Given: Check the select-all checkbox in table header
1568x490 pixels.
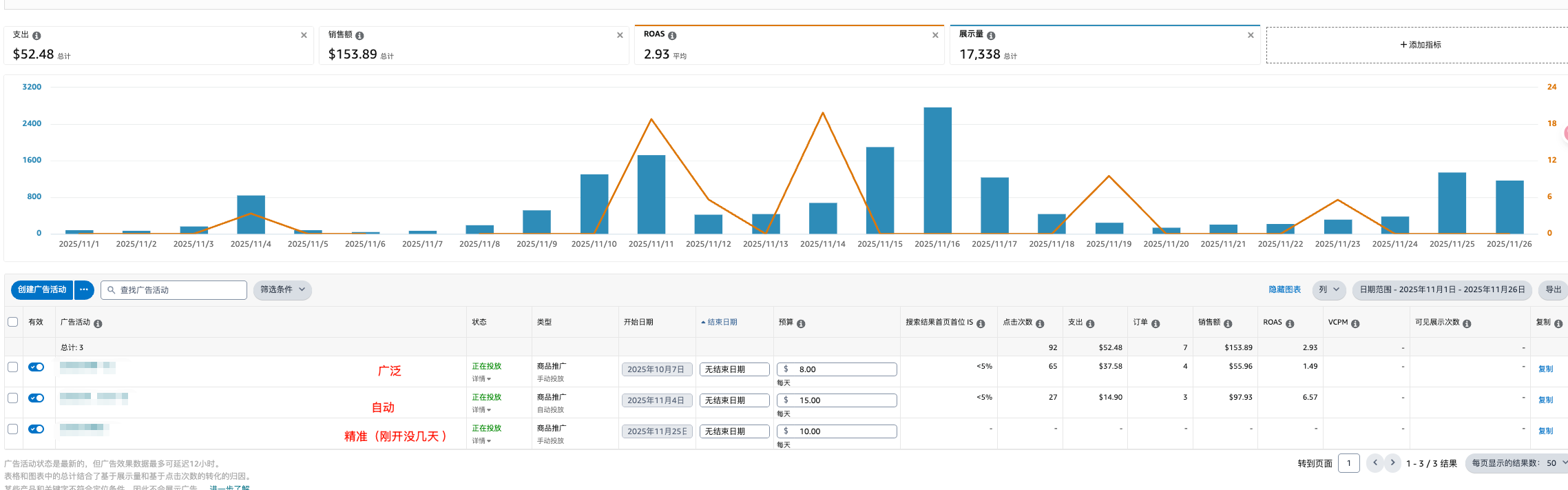Looking at the screenshot, I should 12,322.
